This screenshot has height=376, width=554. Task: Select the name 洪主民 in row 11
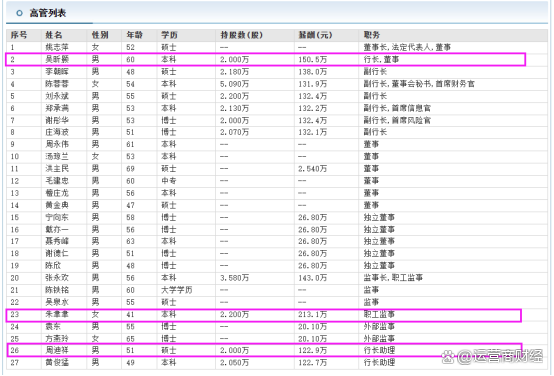pos(57,169)
